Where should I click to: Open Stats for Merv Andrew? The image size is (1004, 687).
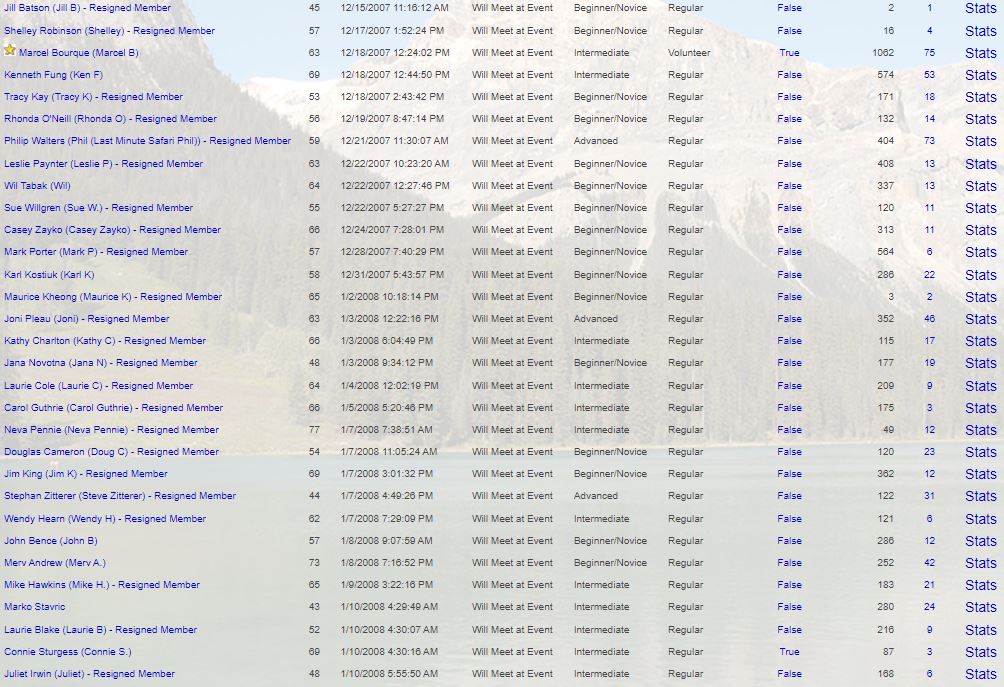coord(980,563)
